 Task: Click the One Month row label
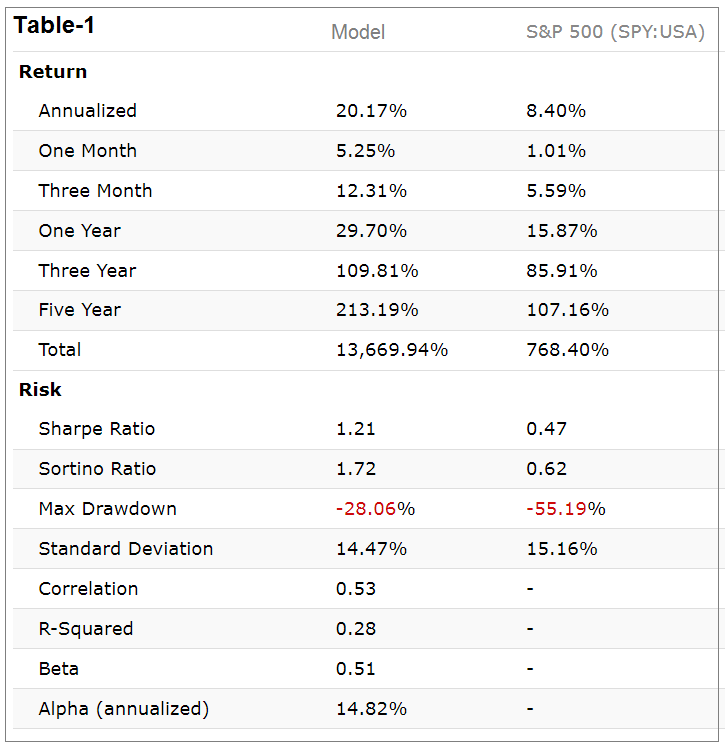pyautogui.click(x=88, y=151)
